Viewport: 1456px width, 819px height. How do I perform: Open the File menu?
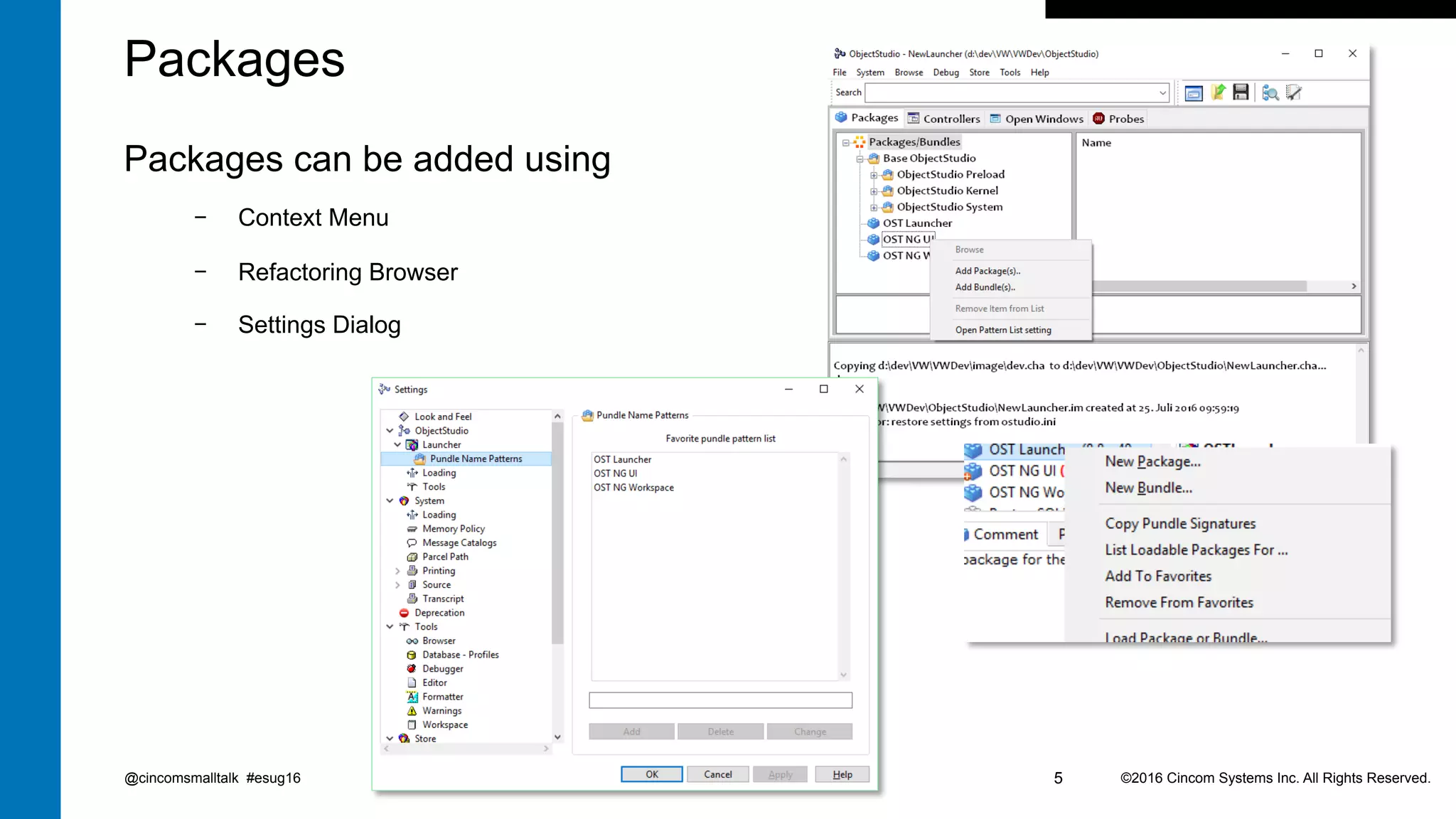pos(840,73)
